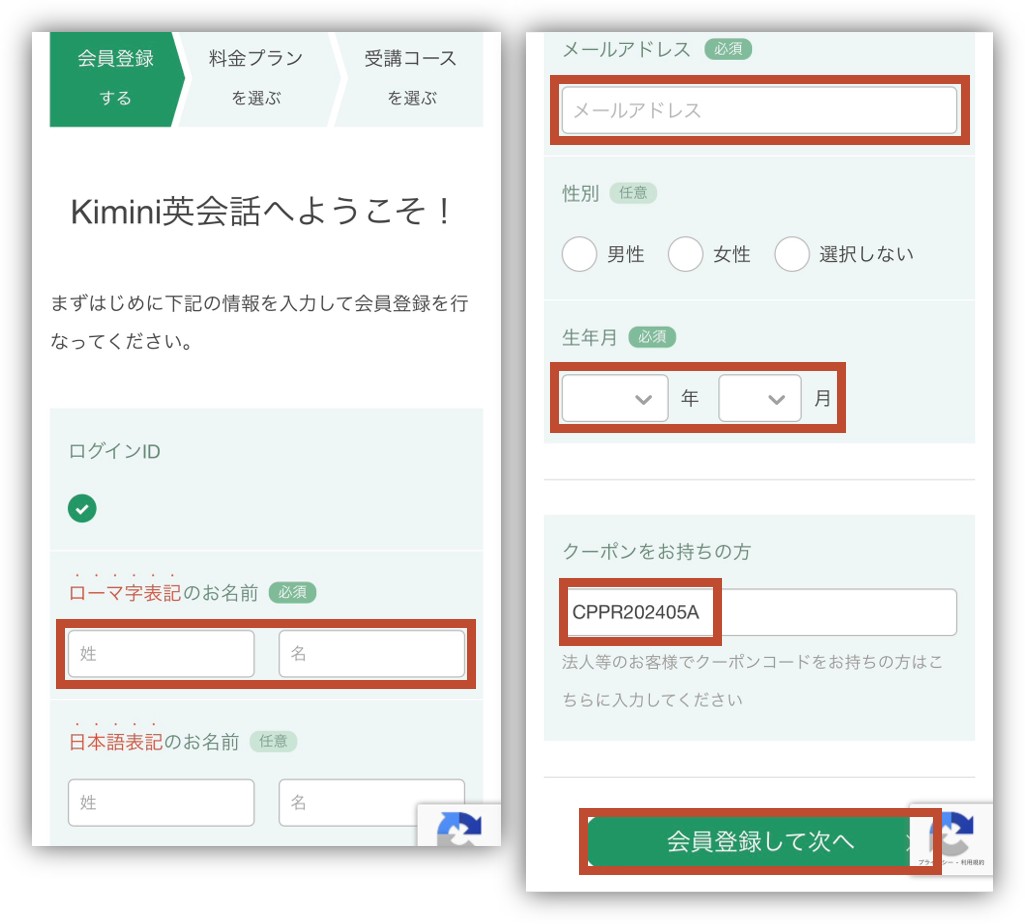Image resolution: width=1025 pixels, height=924 pixels.
Task: Click the Japanese surname (姓) field
Action: tap(161, 802)
